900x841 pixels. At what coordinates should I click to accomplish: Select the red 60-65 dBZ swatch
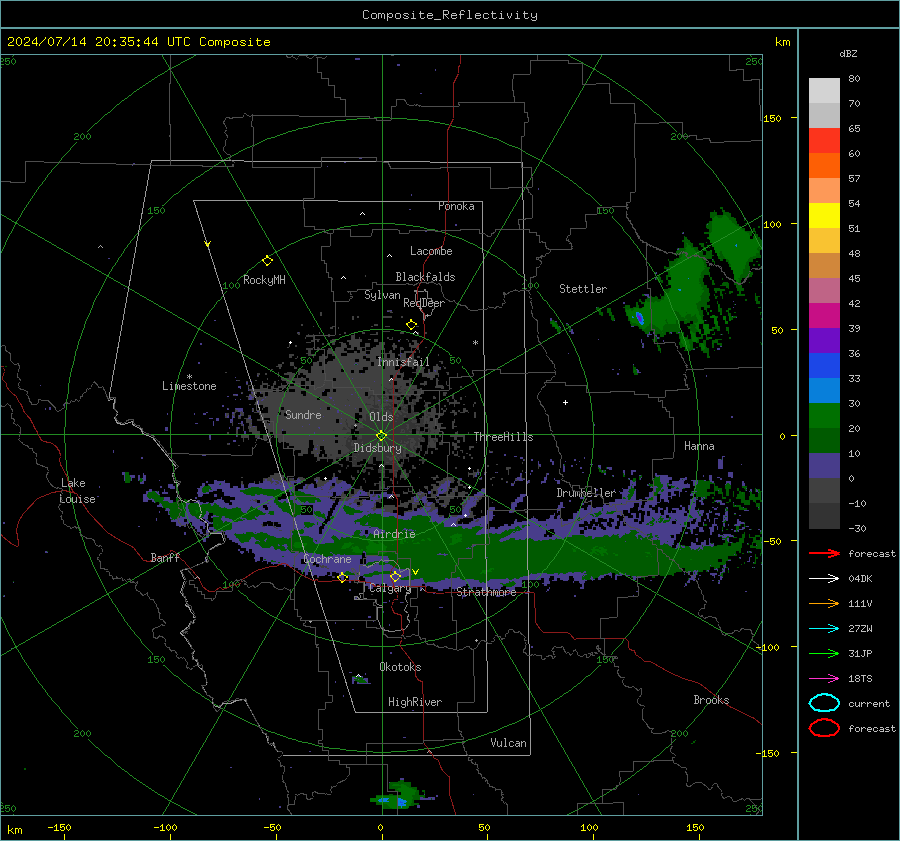[x=824, y=141]
